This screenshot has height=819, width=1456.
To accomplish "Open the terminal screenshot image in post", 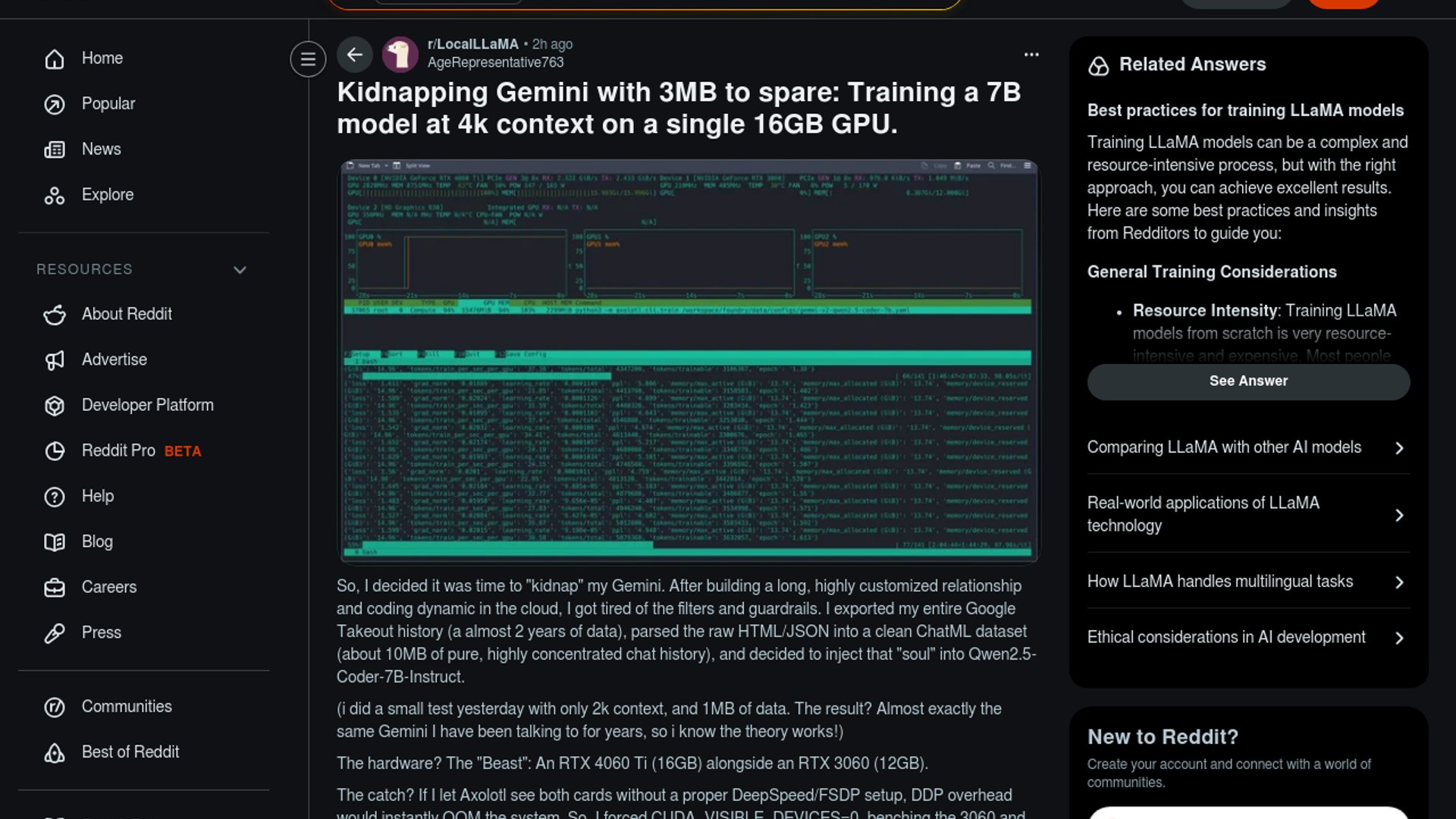I will click(688, 362).
